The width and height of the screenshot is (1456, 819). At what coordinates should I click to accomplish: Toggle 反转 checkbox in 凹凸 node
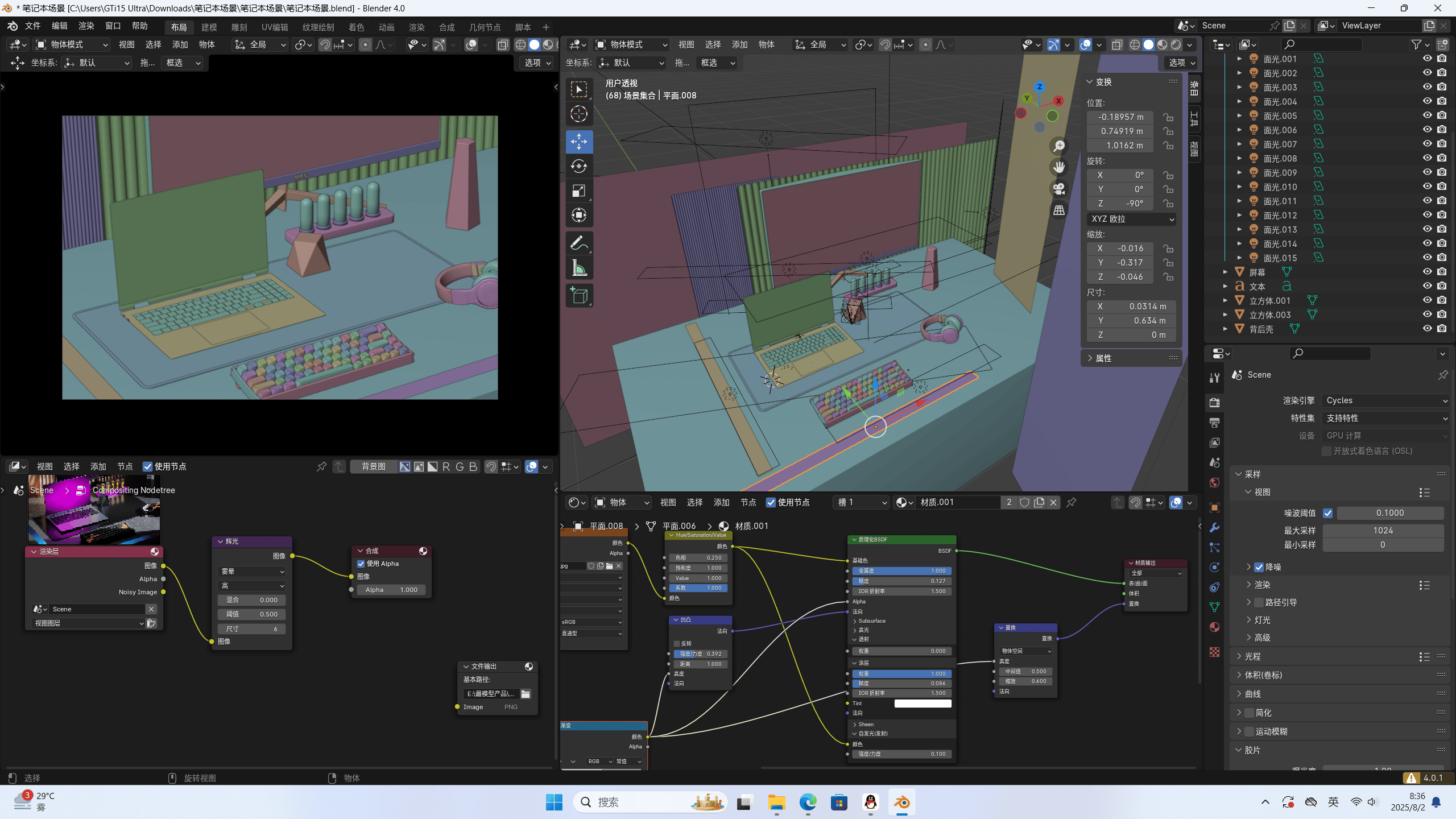tap(677, 644)
